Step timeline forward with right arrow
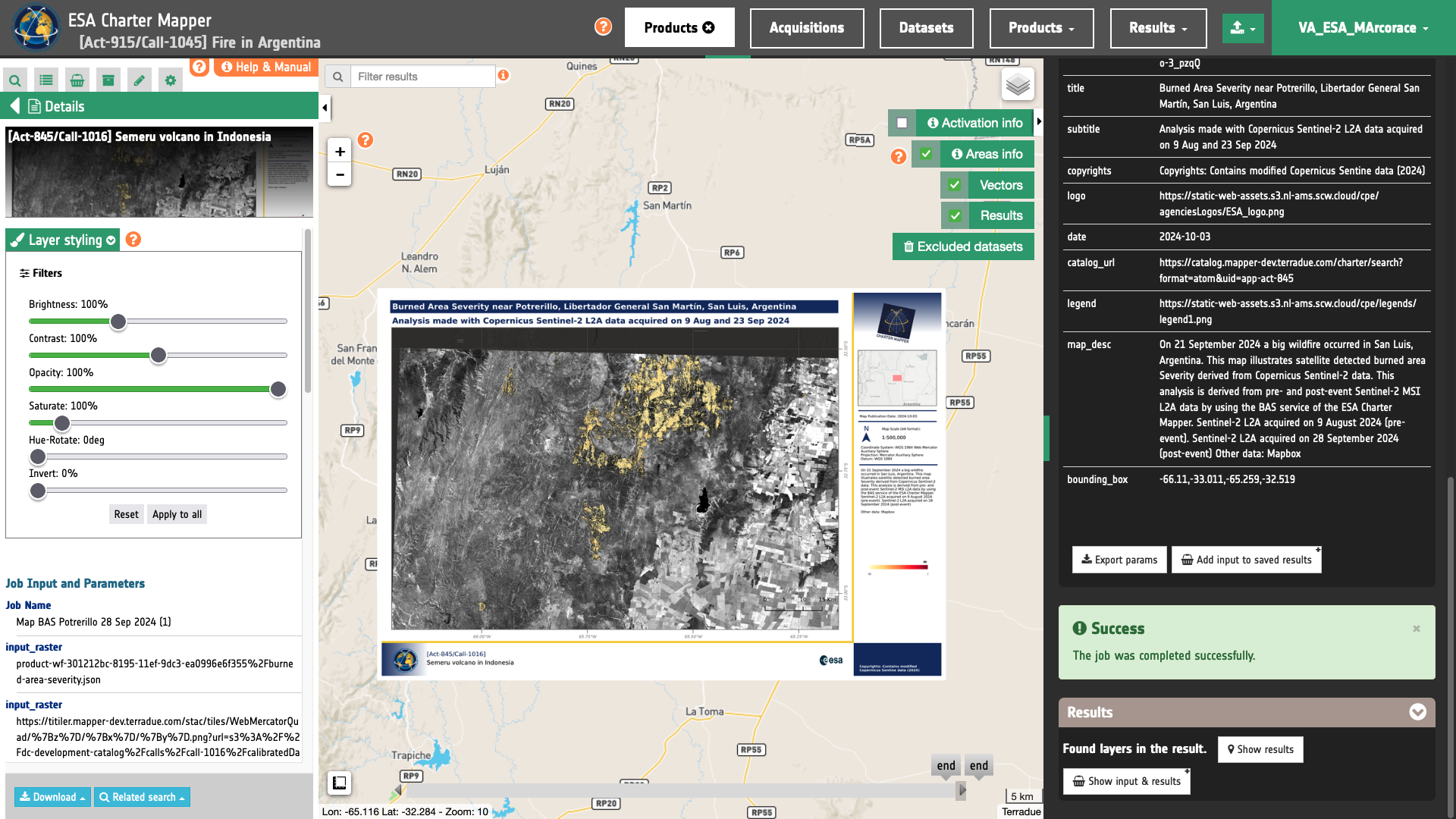Screen dimensions: 1456x819 point(962,790)
